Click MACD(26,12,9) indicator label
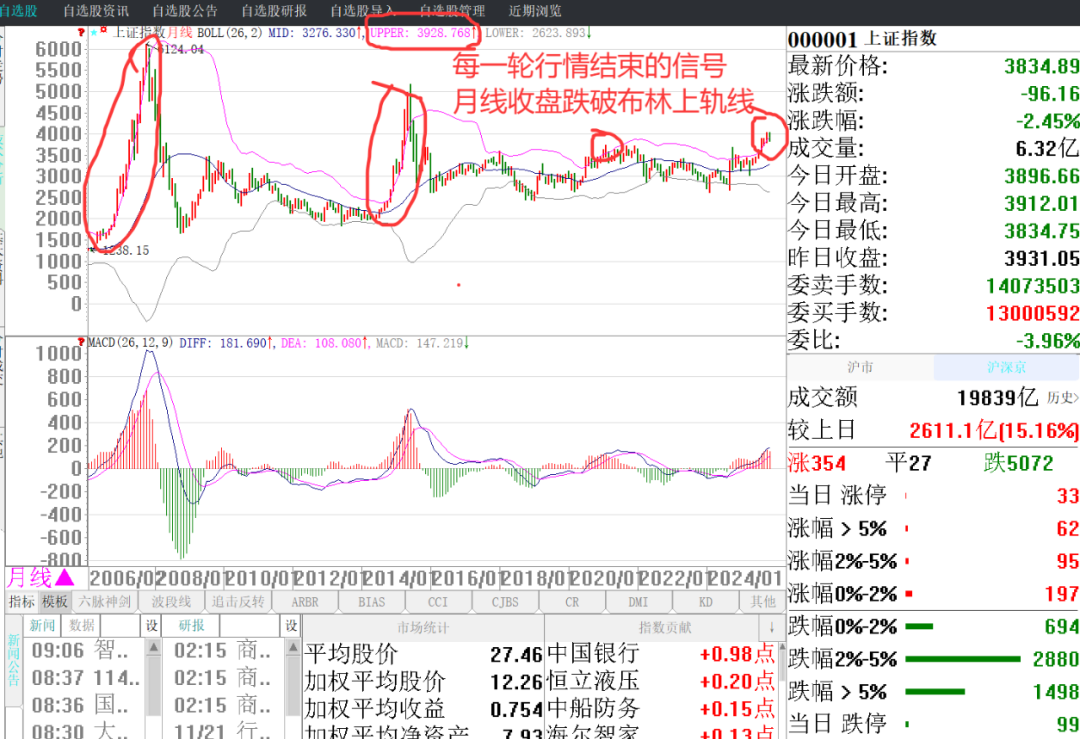This screenshot has width=1080, height=739. pos(130,342)
